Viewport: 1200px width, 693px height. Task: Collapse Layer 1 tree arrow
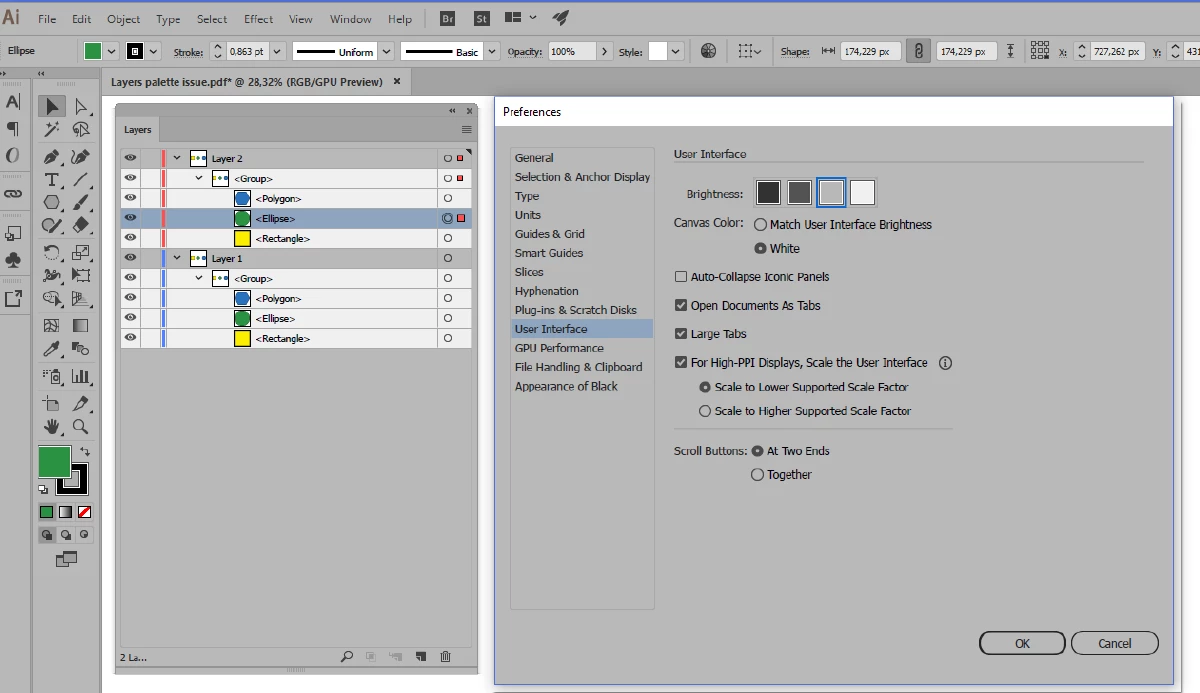point(177,258)
